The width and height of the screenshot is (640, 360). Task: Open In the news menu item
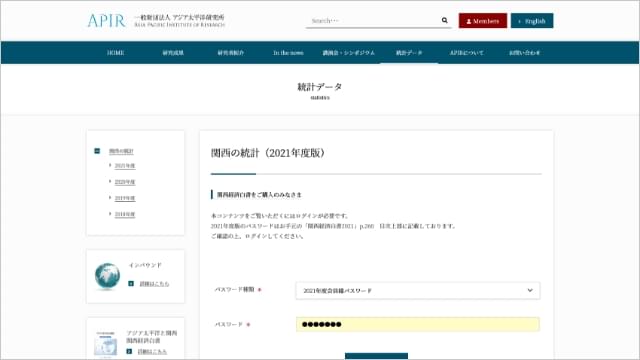point(288,53)
